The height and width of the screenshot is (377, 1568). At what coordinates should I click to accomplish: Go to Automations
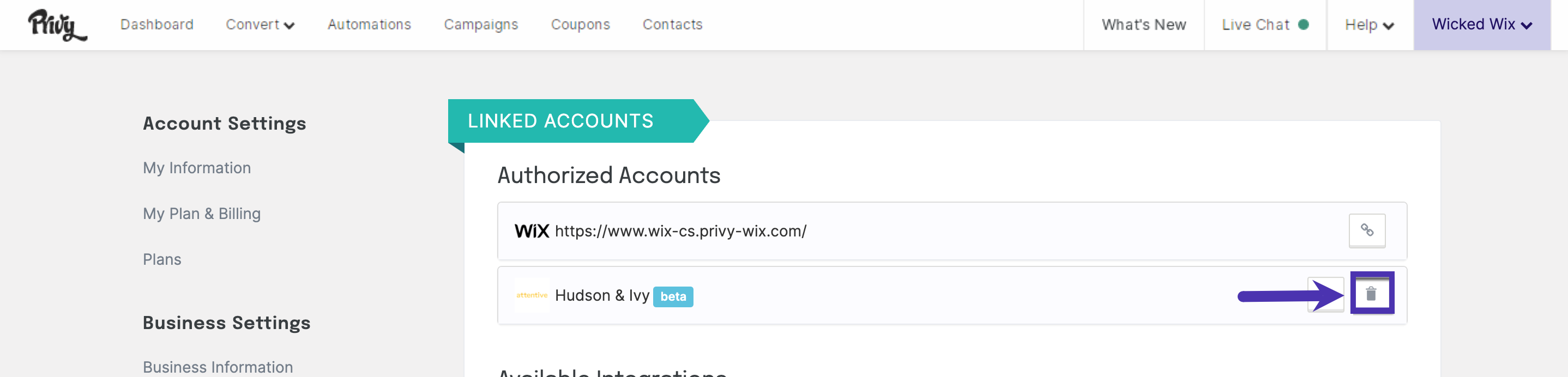pyautogui.click(x=369, y=25)
